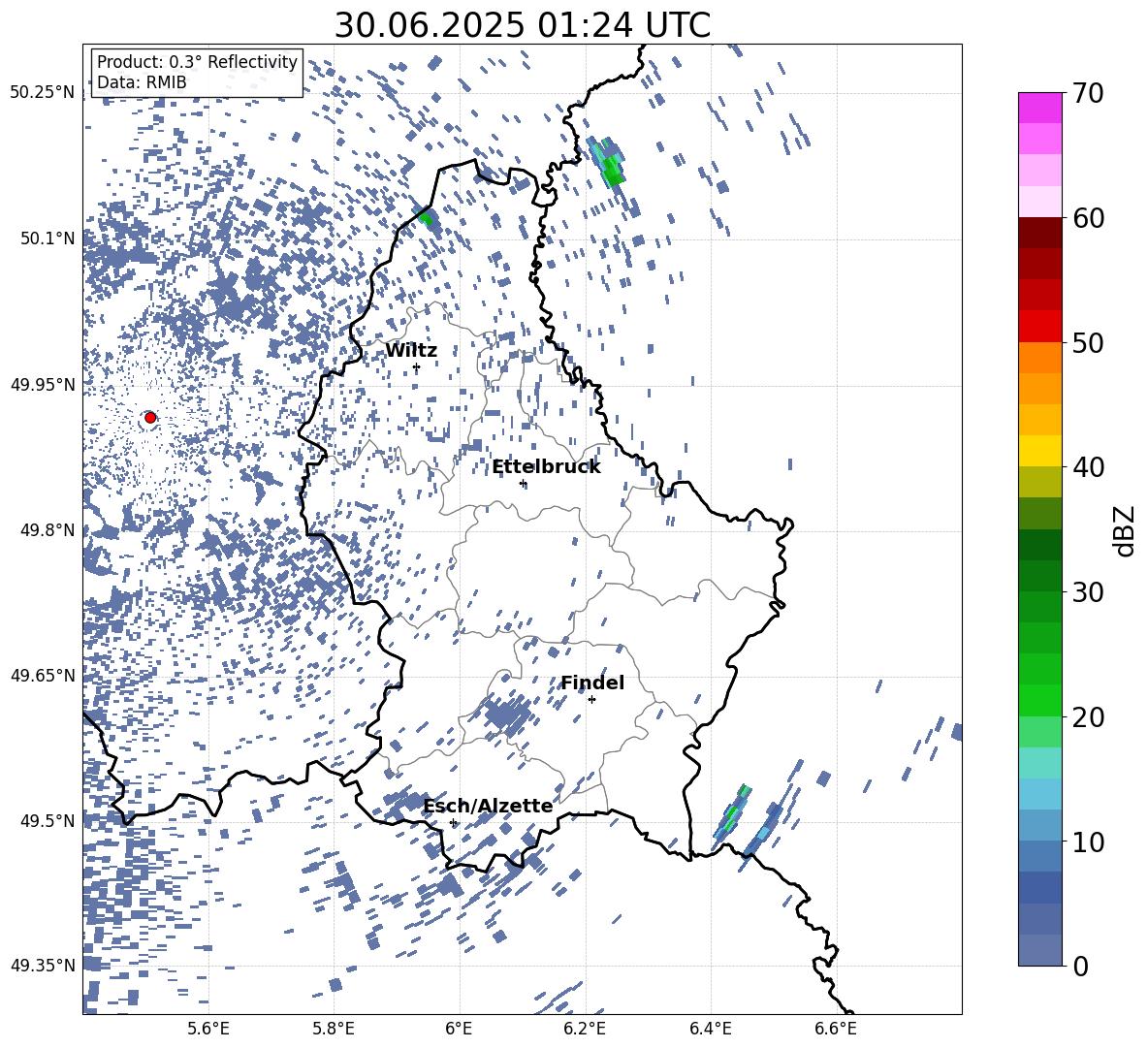The height and width of the screenshot is (1048, 1148).
Task: Click the orange colorbar segment just below 50
Action: (x=1039, y=358)
